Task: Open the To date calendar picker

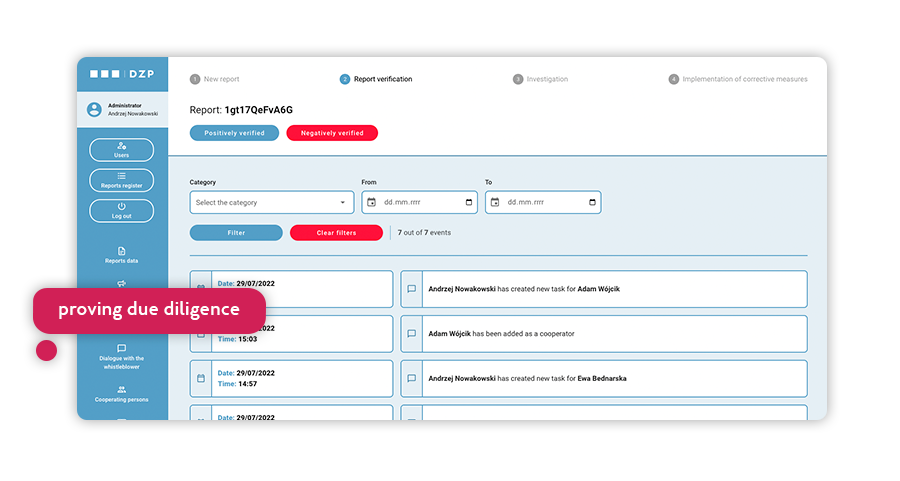Action: [592, 203]
